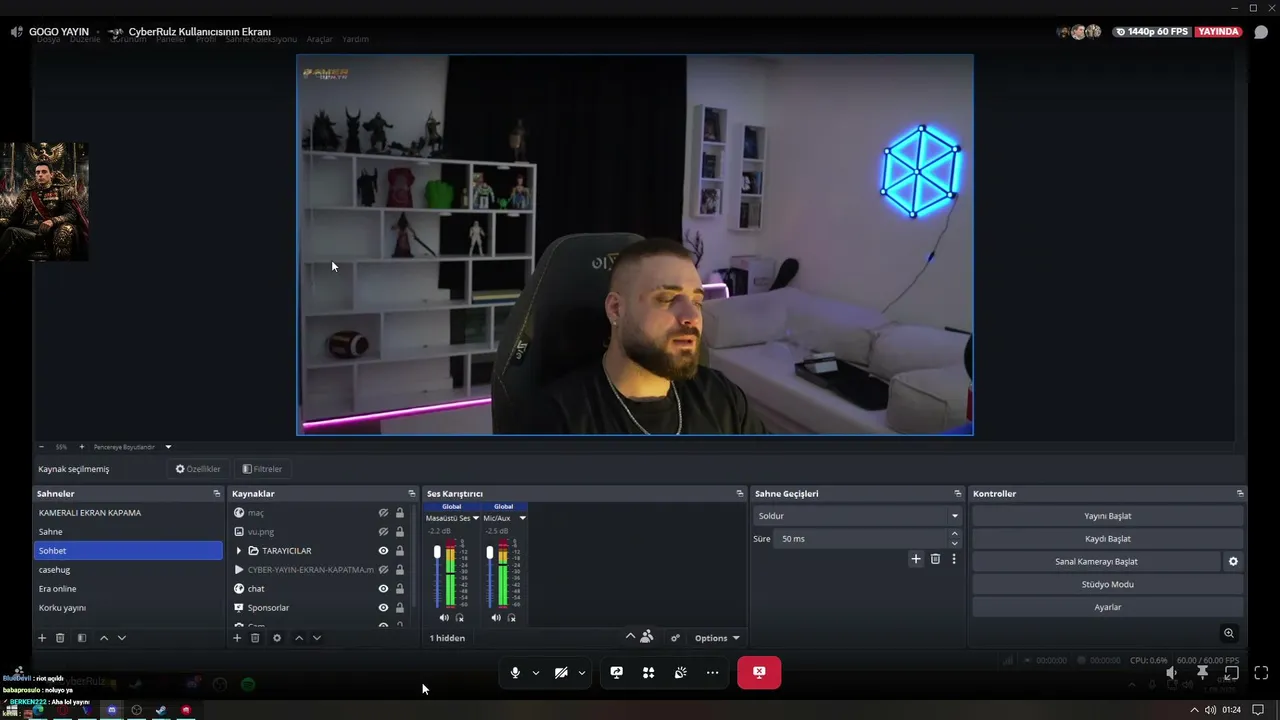
Task: Move source up in Kaynaklar list
Action: (x=299, y=638)
